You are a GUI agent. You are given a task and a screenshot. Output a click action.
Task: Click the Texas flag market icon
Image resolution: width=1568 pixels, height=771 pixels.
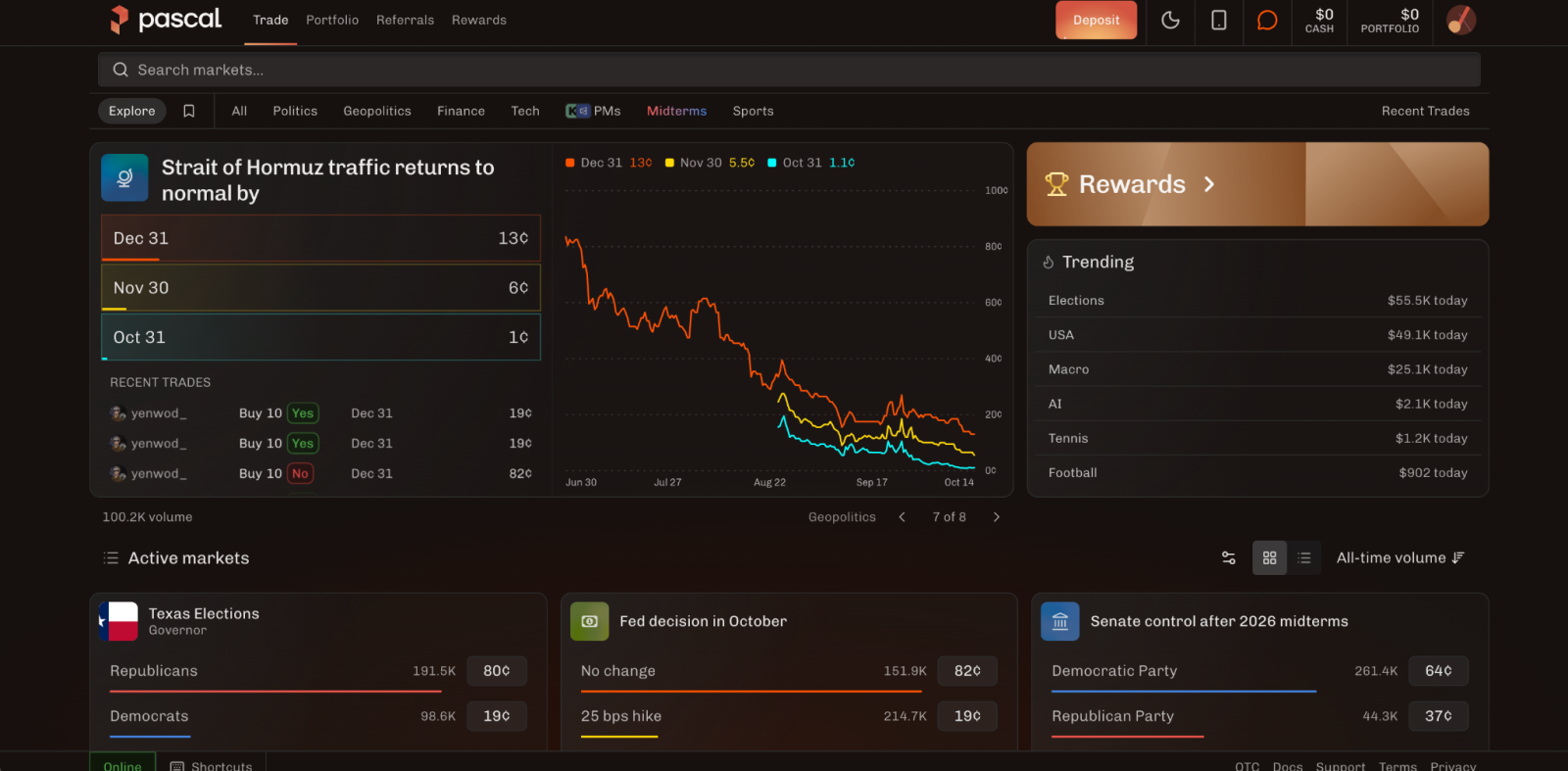pyautogui.click(x=119, y=621)
